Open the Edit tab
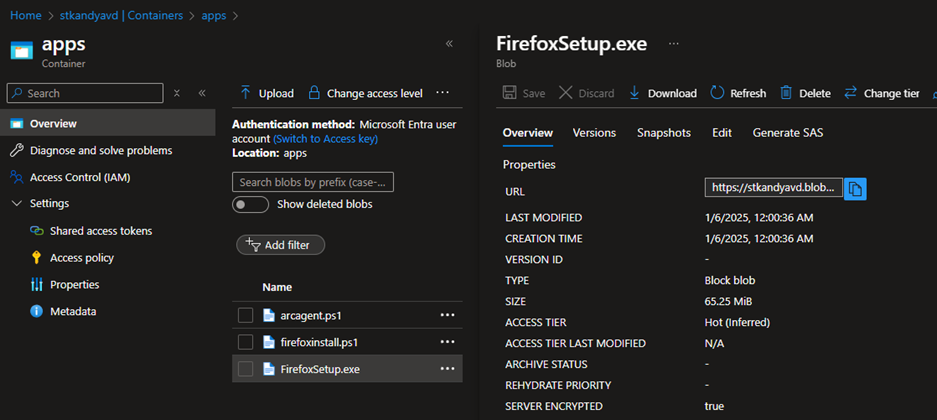This screenshot has height=420, width=937. point(721,133)
